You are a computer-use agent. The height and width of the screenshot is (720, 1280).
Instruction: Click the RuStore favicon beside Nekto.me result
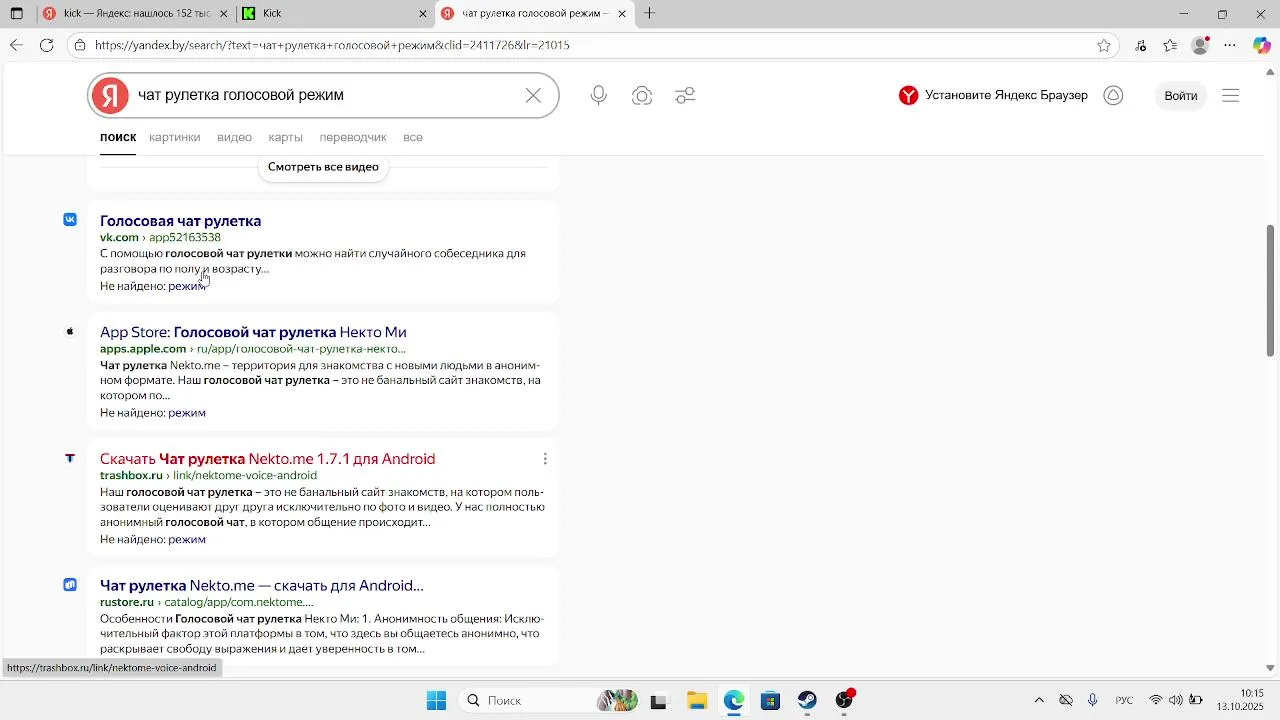coord(70,585)
